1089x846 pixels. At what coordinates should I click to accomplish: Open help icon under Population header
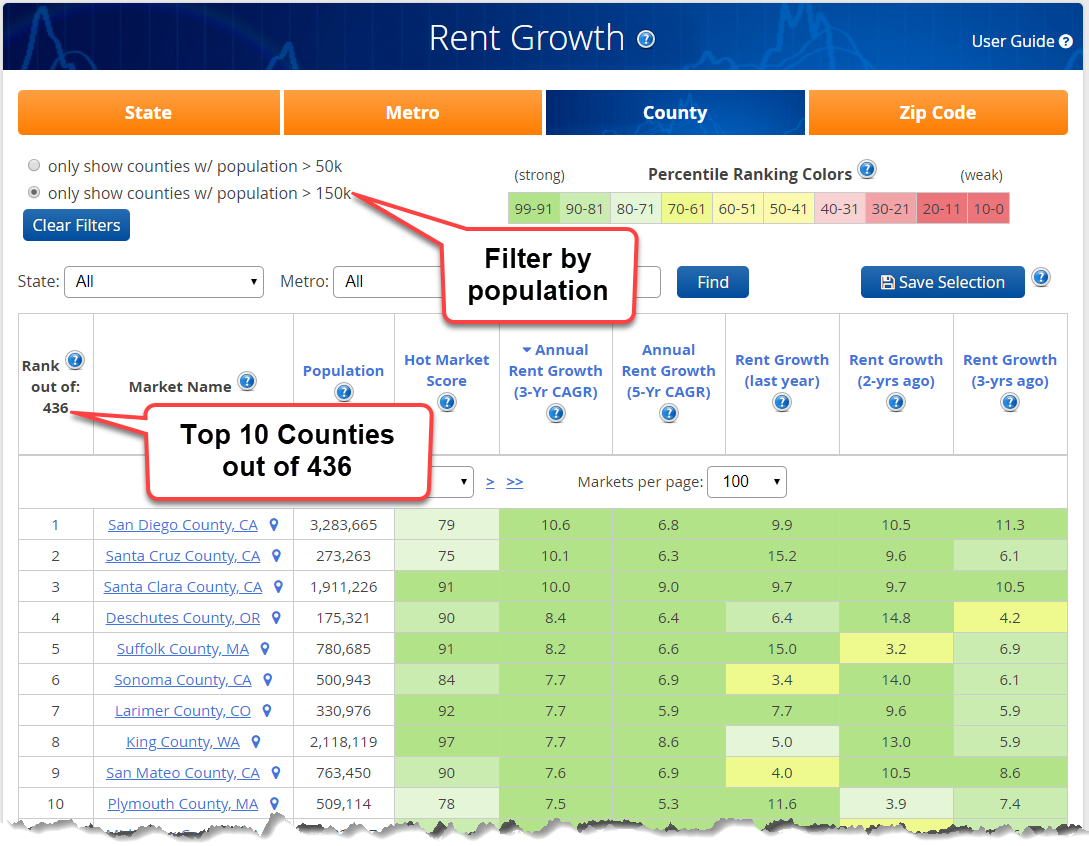(344, 392)
